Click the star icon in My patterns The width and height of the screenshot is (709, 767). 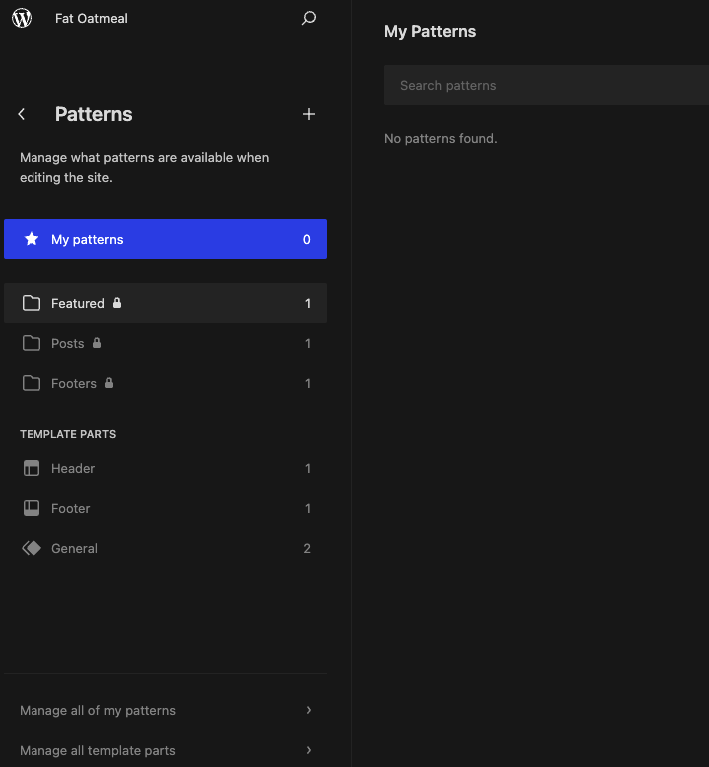[32, 239]
